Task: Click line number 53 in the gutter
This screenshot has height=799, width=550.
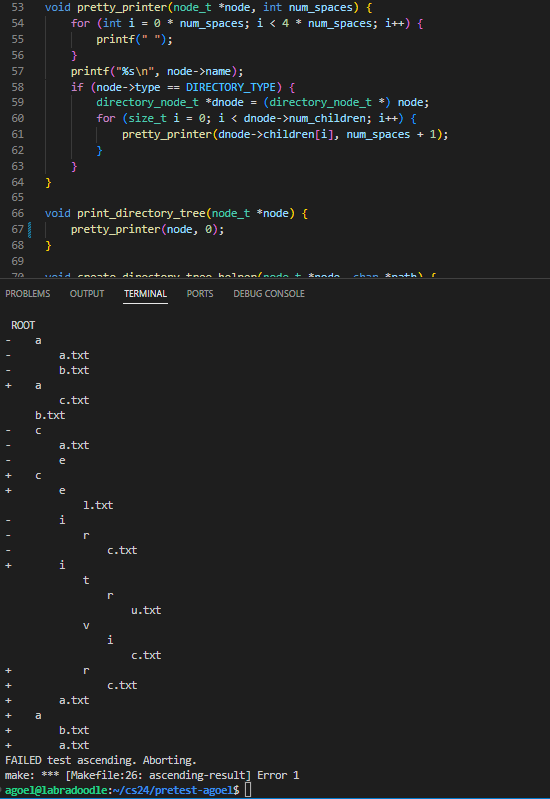Action: [18, 7]
